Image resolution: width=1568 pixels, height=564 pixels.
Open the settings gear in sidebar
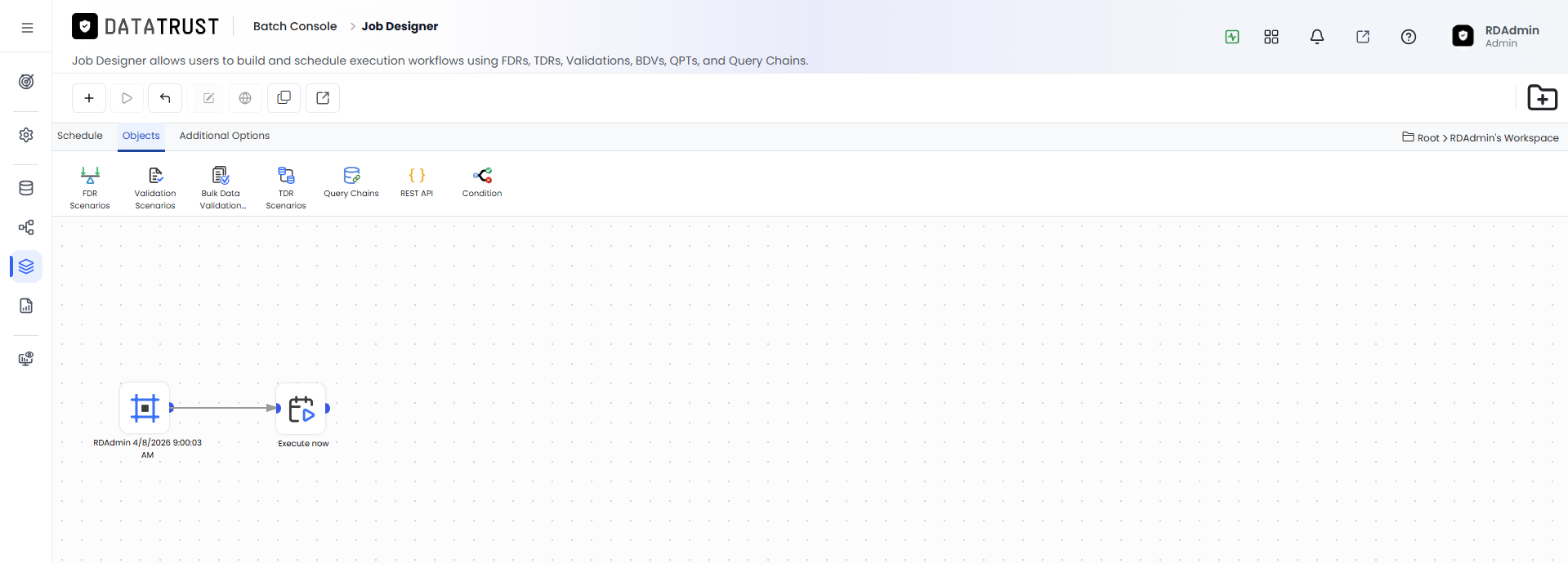26,135
